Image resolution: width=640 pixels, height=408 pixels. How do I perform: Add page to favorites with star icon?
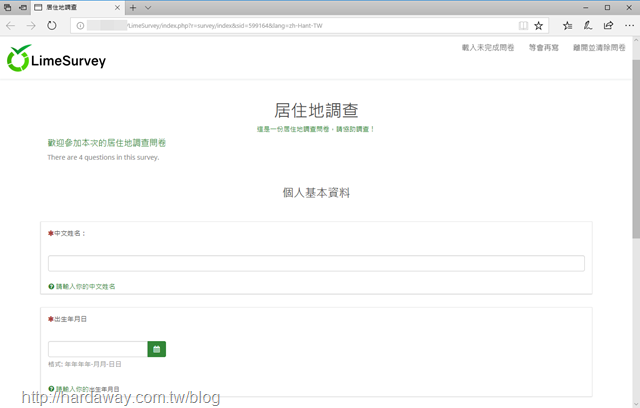tap(539, 26)
